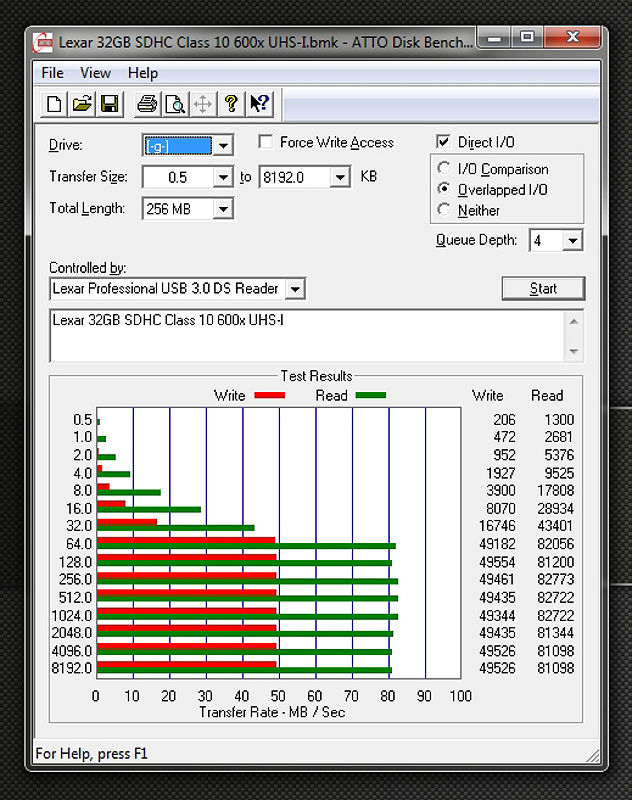Viewport: 632px width, 800px height.
Task: Open the Controlled by dropdown list
Action: pos(294,289)
